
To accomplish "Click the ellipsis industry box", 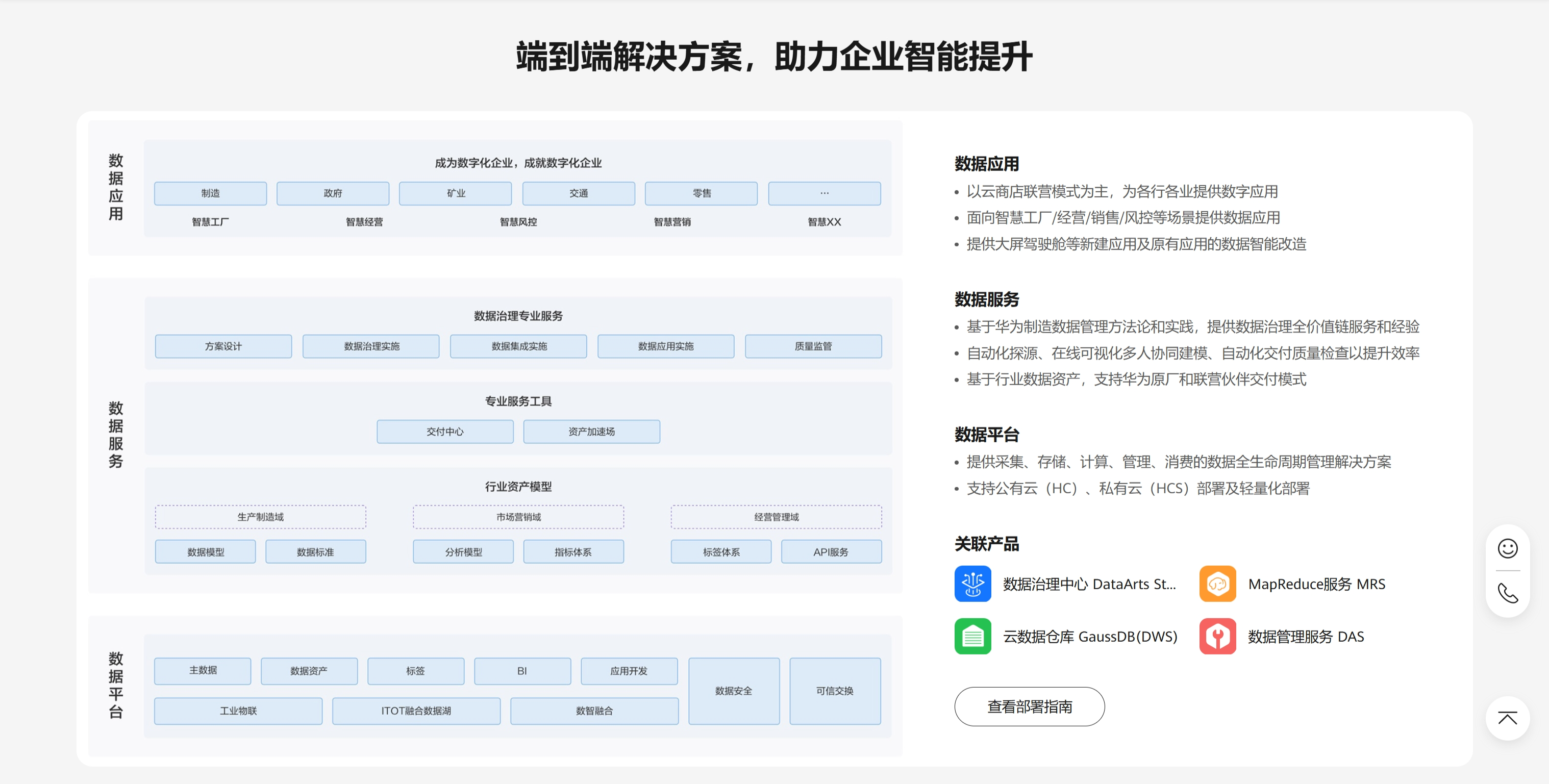I will click(825, 193).
